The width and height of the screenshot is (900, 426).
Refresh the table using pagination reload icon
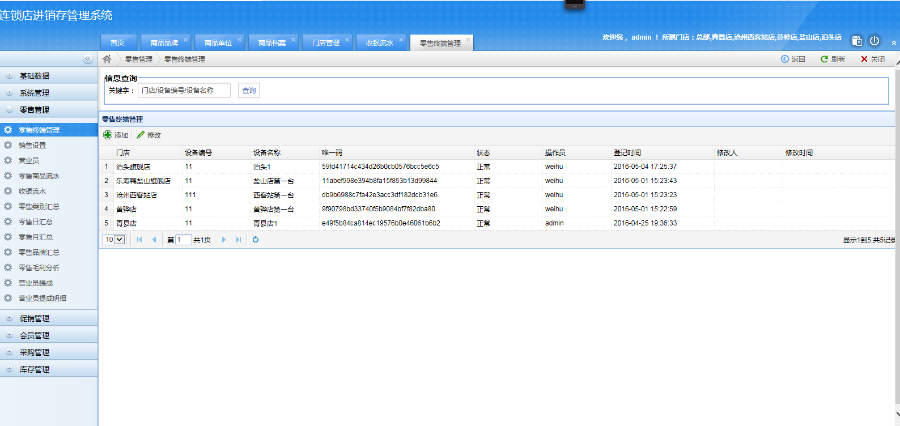pyautogui.click(x=256, y=240)
